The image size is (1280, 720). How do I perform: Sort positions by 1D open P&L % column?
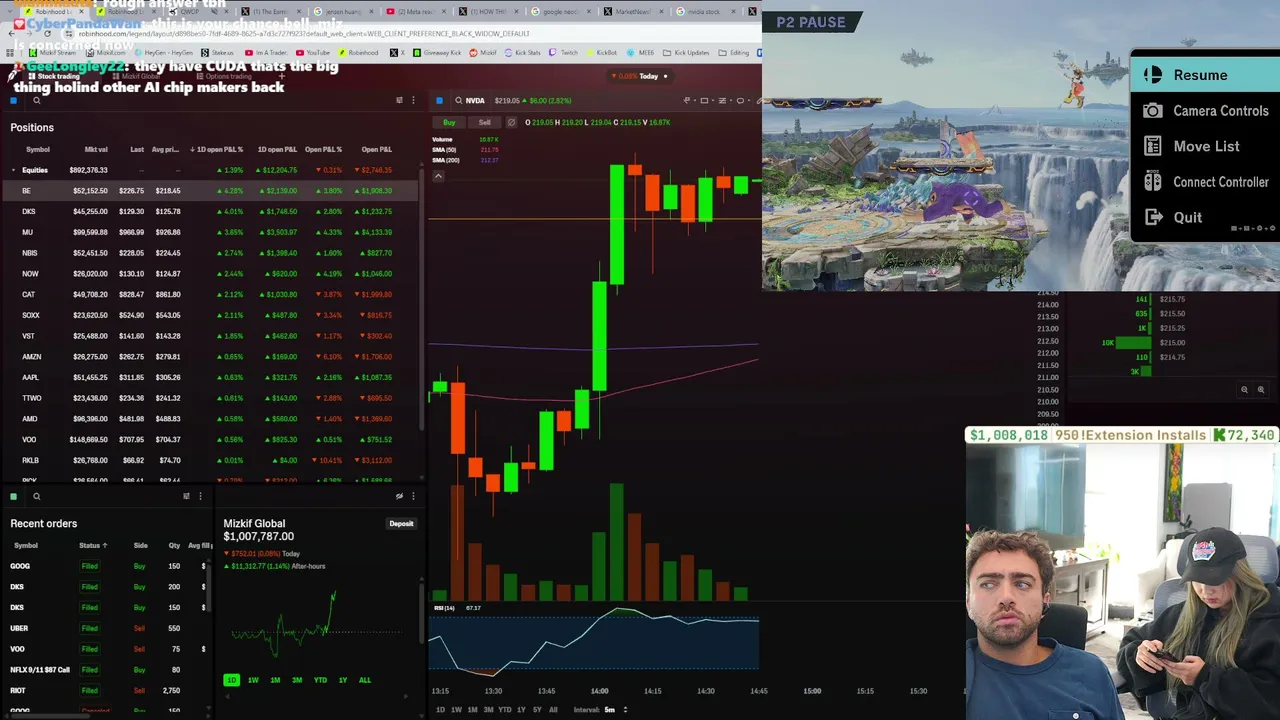coord(216,150)
